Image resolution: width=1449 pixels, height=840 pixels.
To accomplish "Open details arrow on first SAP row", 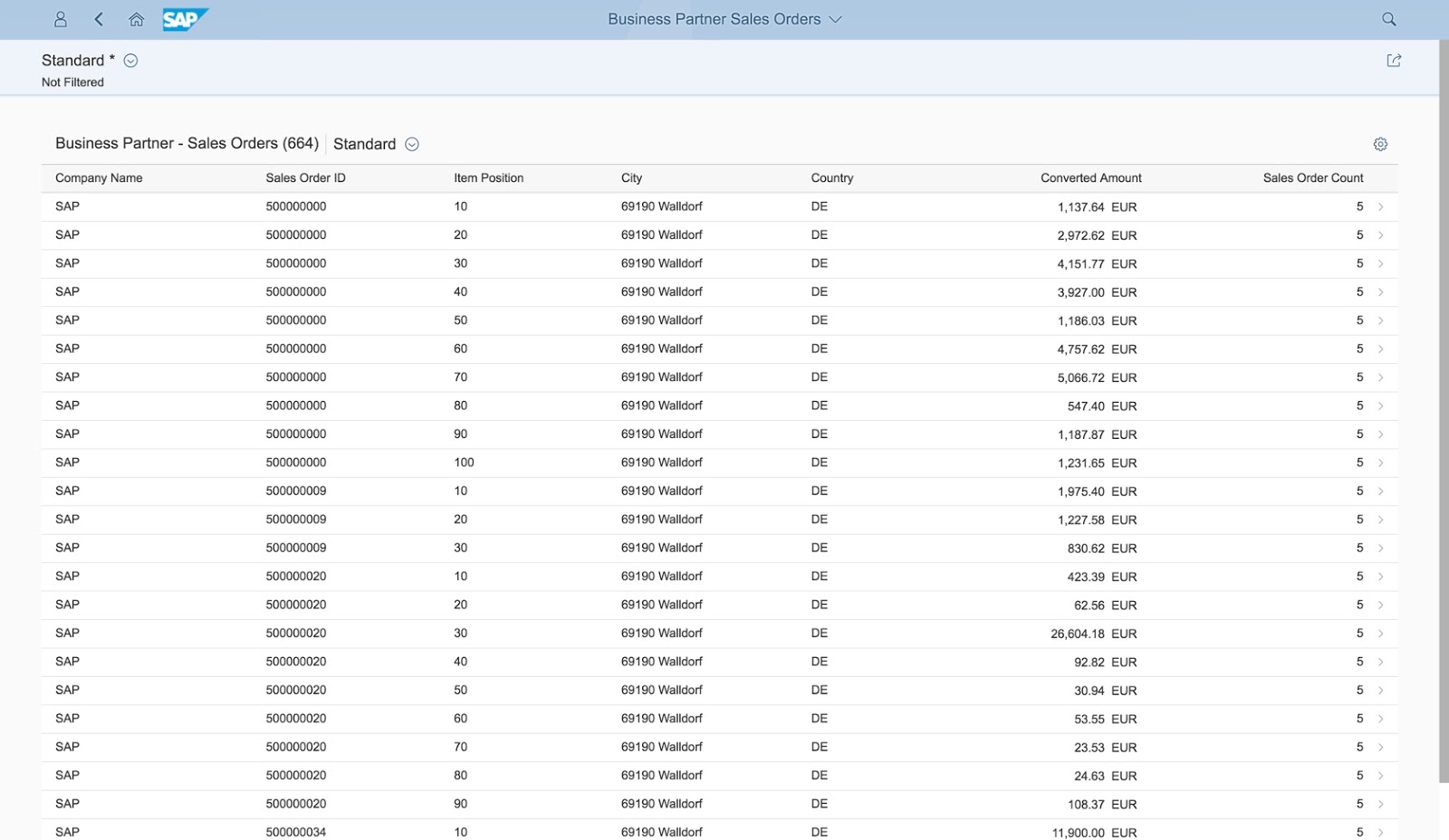I will pos(1380,206).
